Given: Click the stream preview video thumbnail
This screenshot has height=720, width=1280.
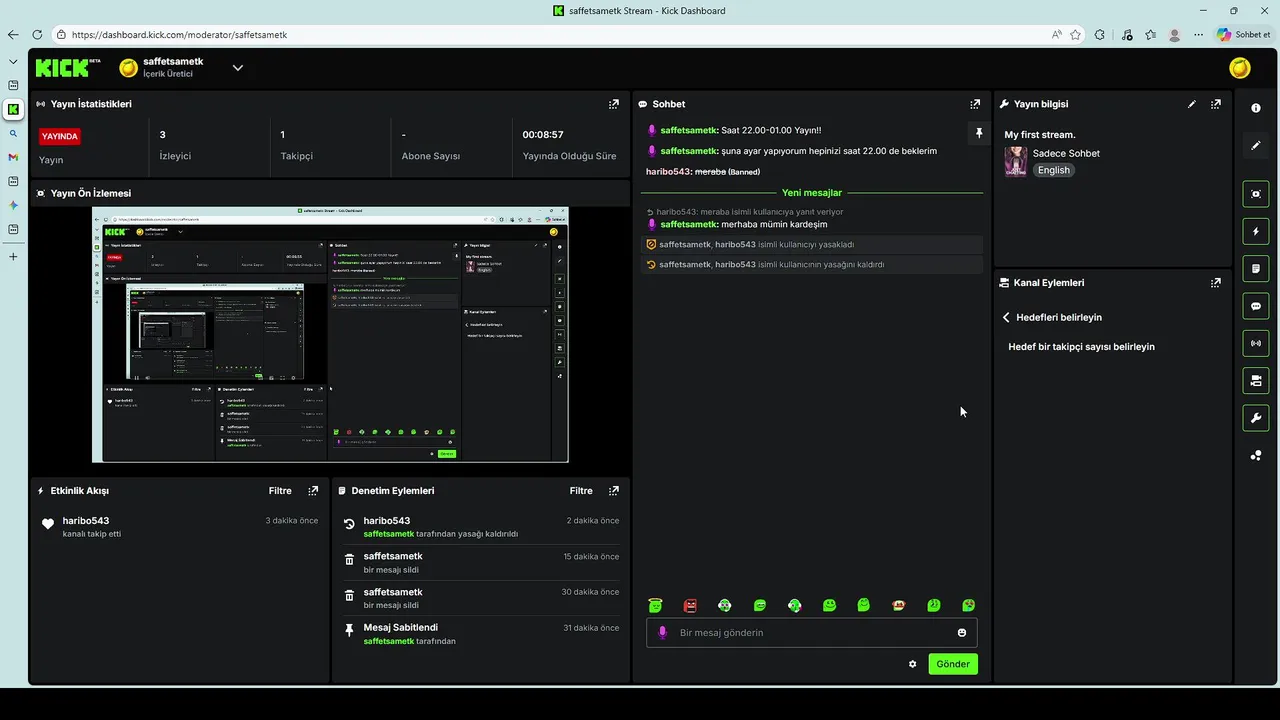Looking at the screenshot, I should tap(330, 335).
